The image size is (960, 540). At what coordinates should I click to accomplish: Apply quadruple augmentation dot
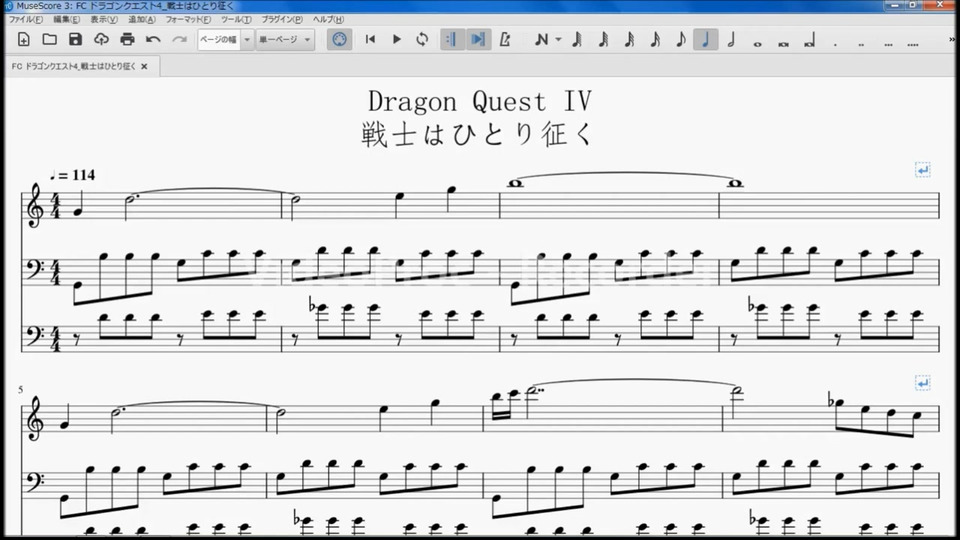click(x=913, y=43)
